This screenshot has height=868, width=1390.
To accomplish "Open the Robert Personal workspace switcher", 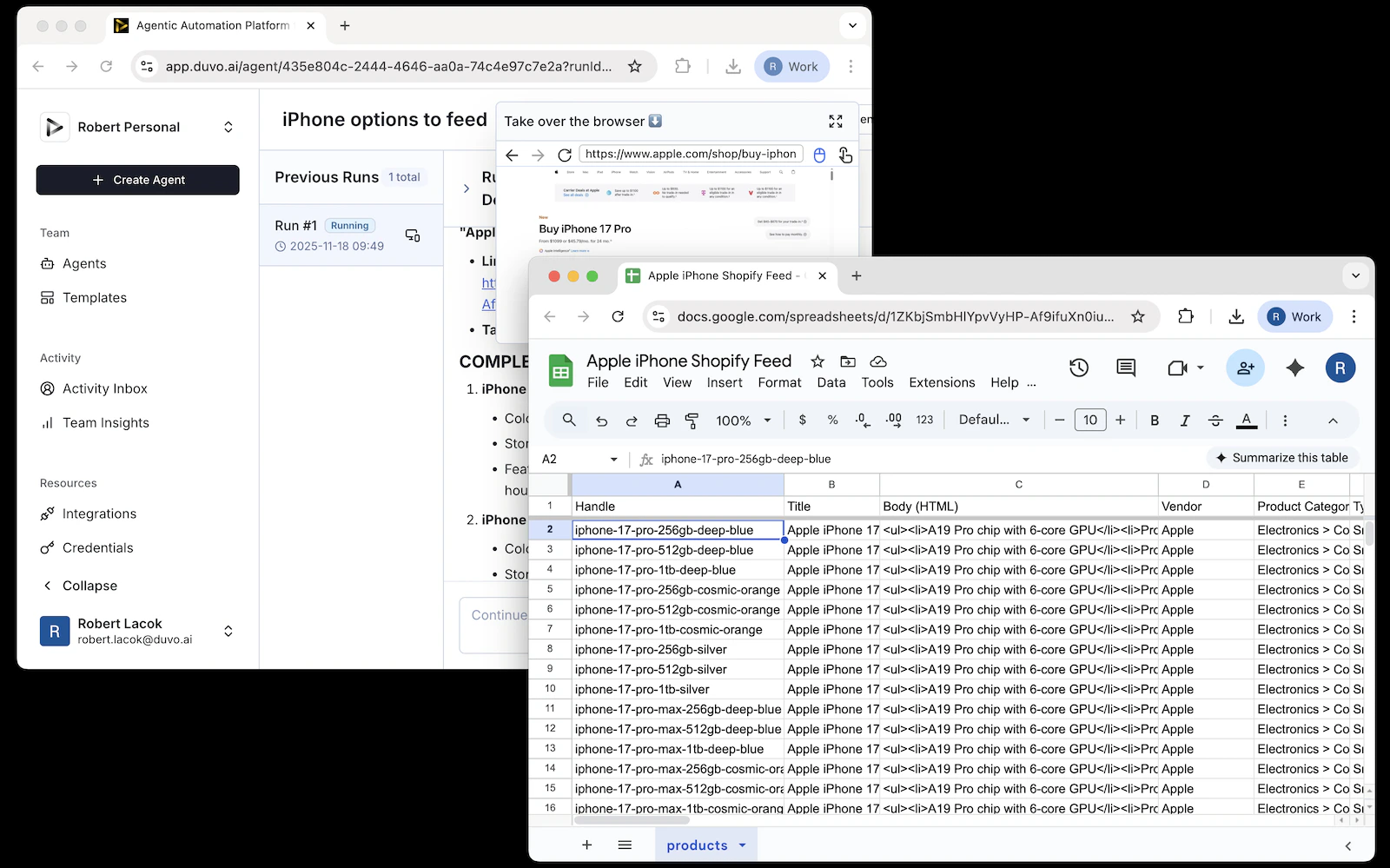I will [228, 127].
